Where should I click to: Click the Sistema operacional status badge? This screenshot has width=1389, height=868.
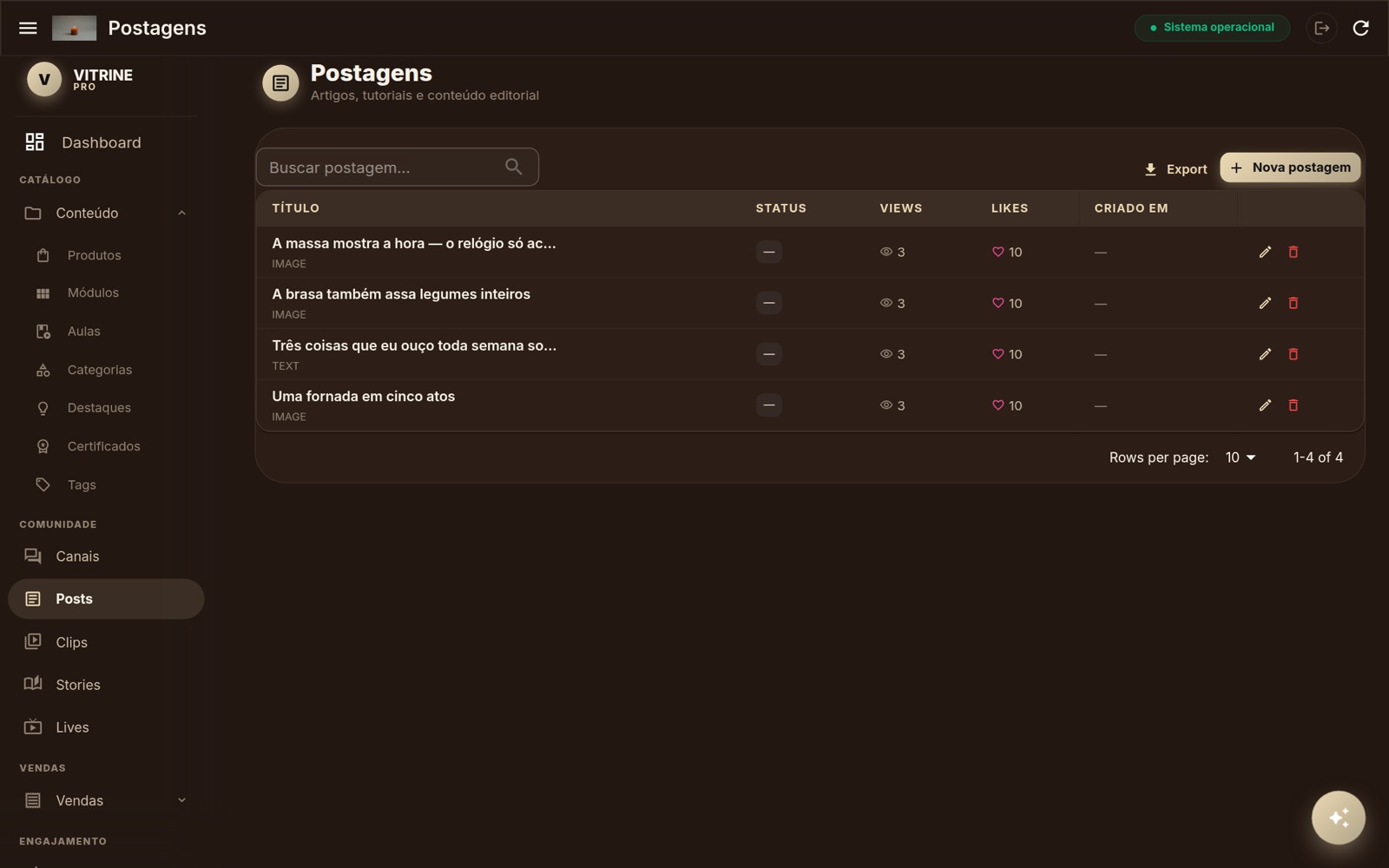[1212, 28]
